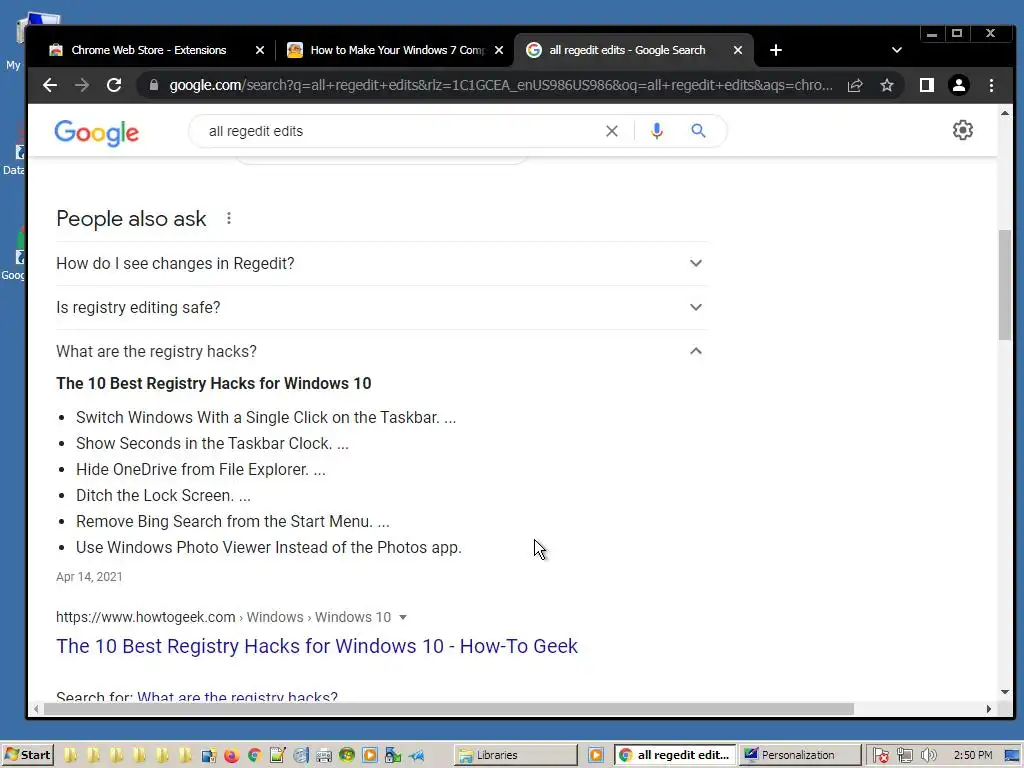This screenshot has width=1024, height=768.
Task: Click the taskbar clock showing 2:50 PM
Action: 972,756
